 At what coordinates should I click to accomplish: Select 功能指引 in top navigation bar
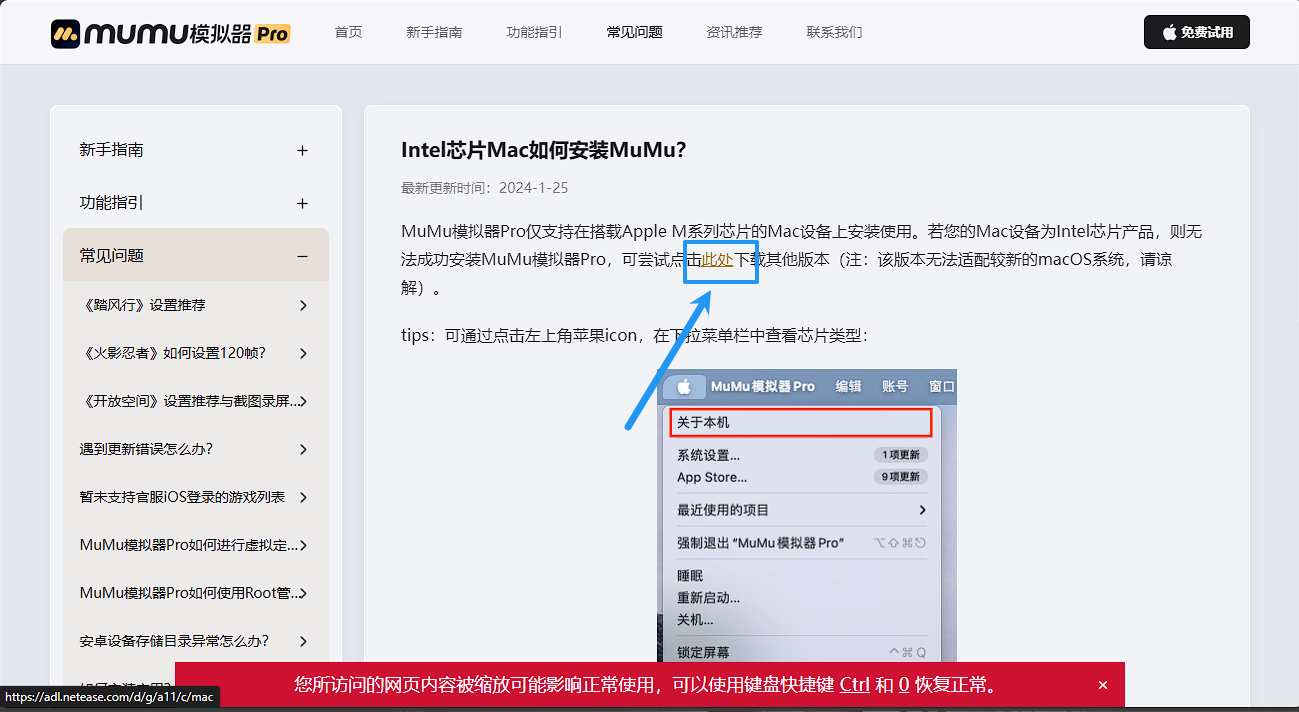[x=534, y=32]
